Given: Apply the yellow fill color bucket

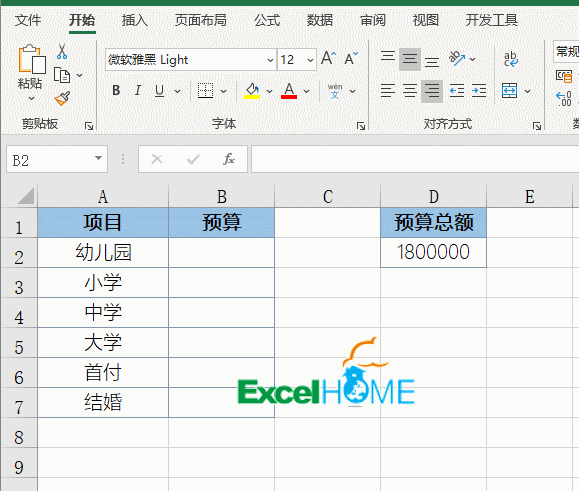Looking at the screenshot, I should click(252, 91).
